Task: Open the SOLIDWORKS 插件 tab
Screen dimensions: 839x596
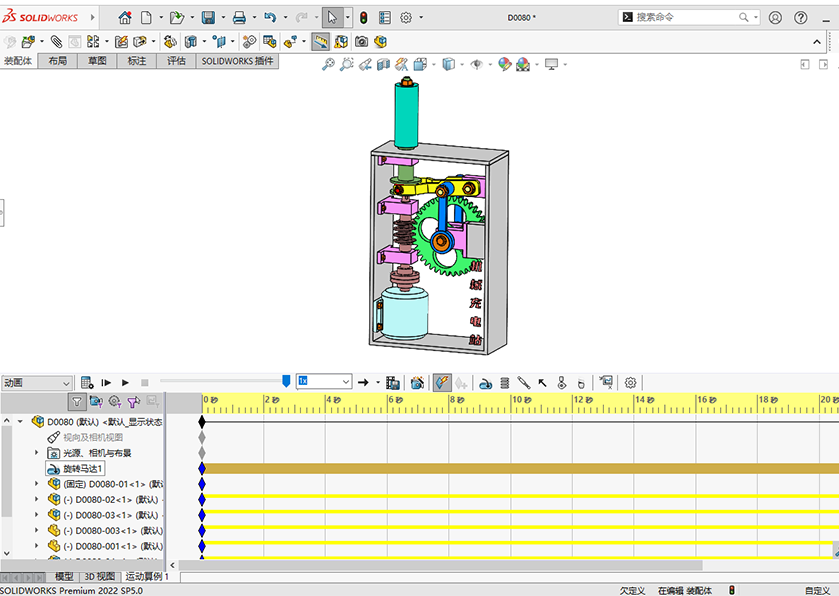Action: coord(237,61)
